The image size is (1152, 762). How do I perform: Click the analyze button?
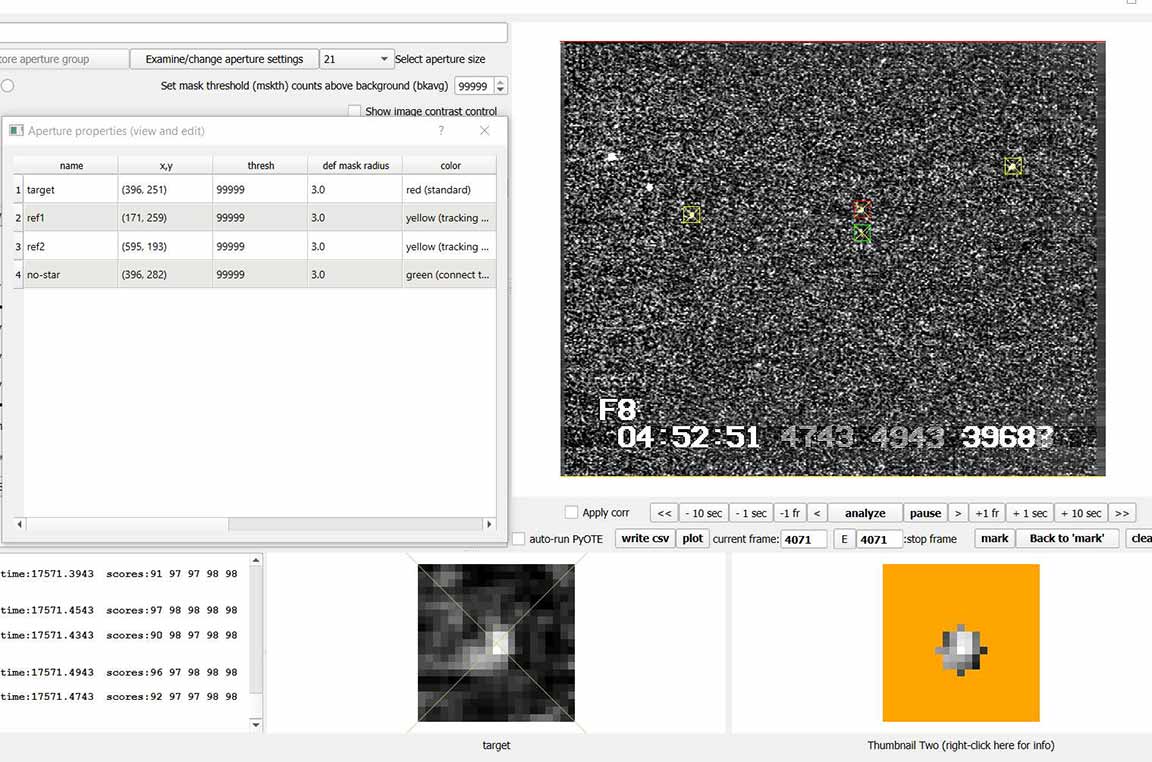[865, 513]
